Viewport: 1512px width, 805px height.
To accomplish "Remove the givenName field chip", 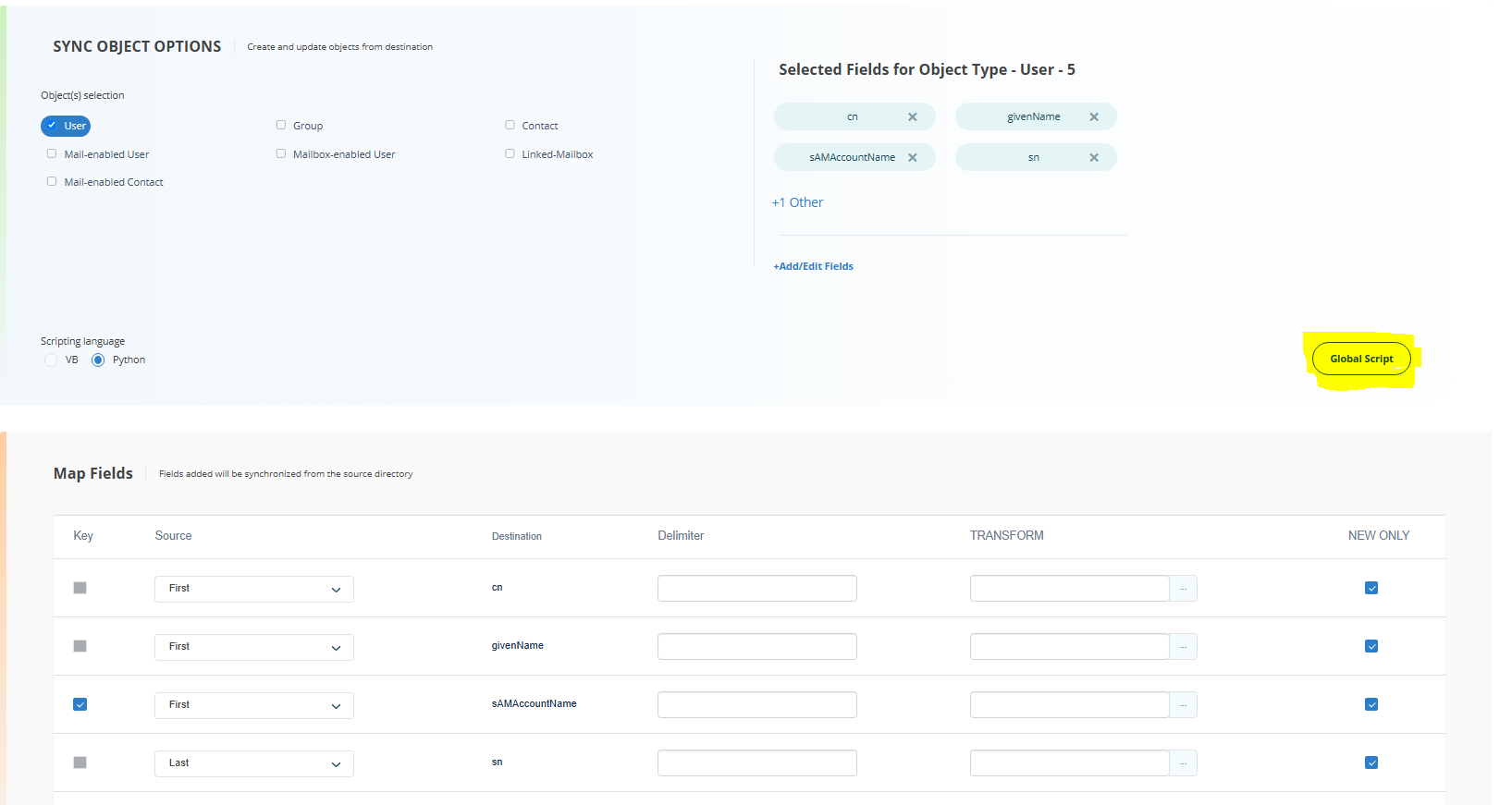I will (1093, 117).
